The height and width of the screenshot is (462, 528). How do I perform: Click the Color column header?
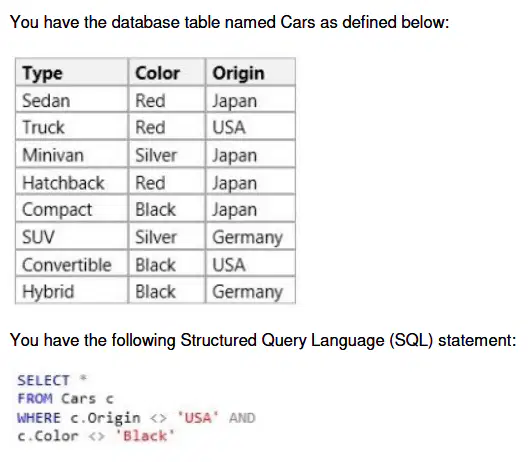coord(167,72)
